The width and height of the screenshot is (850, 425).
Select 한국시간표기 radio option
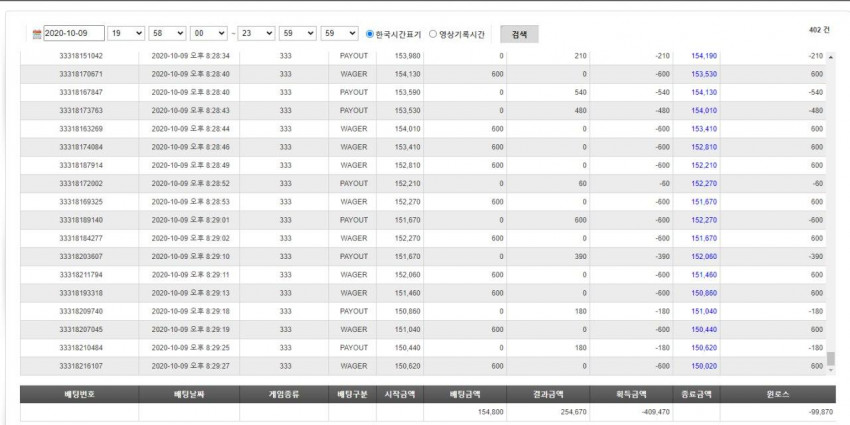click(370, 34)
